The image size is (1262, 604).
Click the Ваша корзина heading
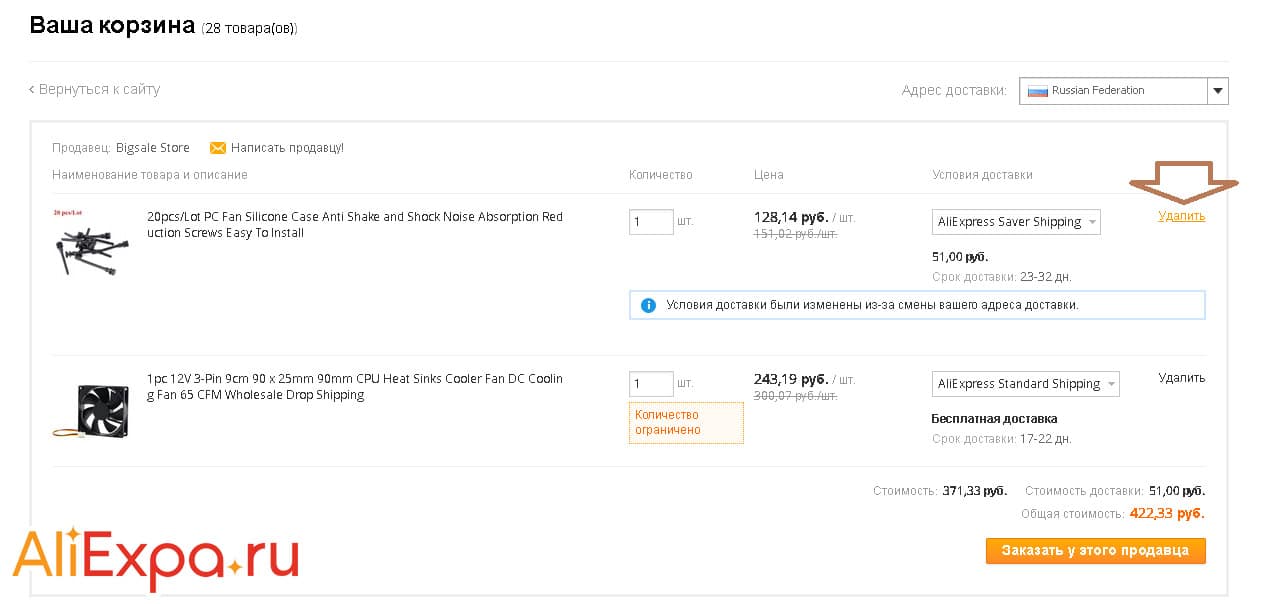coord(112,25)
